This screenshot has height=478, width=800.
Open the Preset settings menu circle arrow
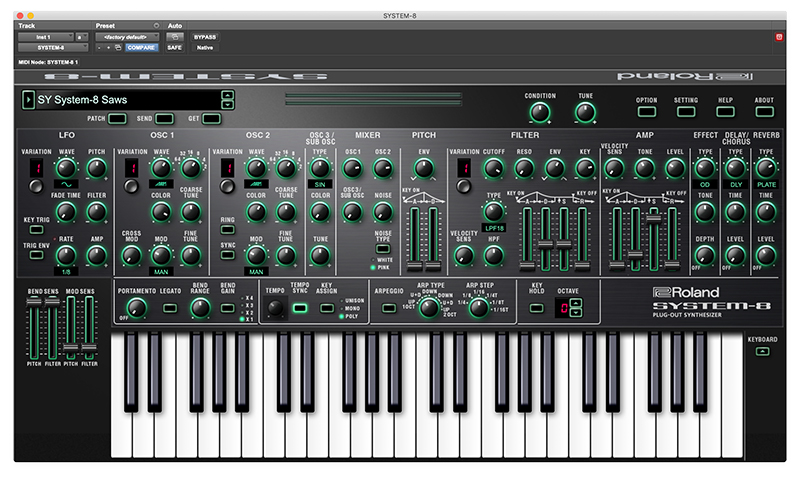[156, 26]
